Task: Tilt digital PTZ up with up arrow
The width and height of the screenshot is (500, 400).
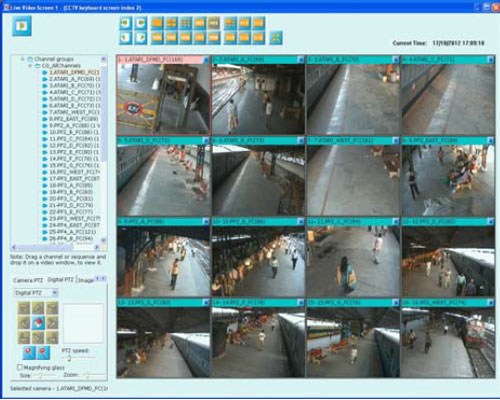Action: point(38,308)
